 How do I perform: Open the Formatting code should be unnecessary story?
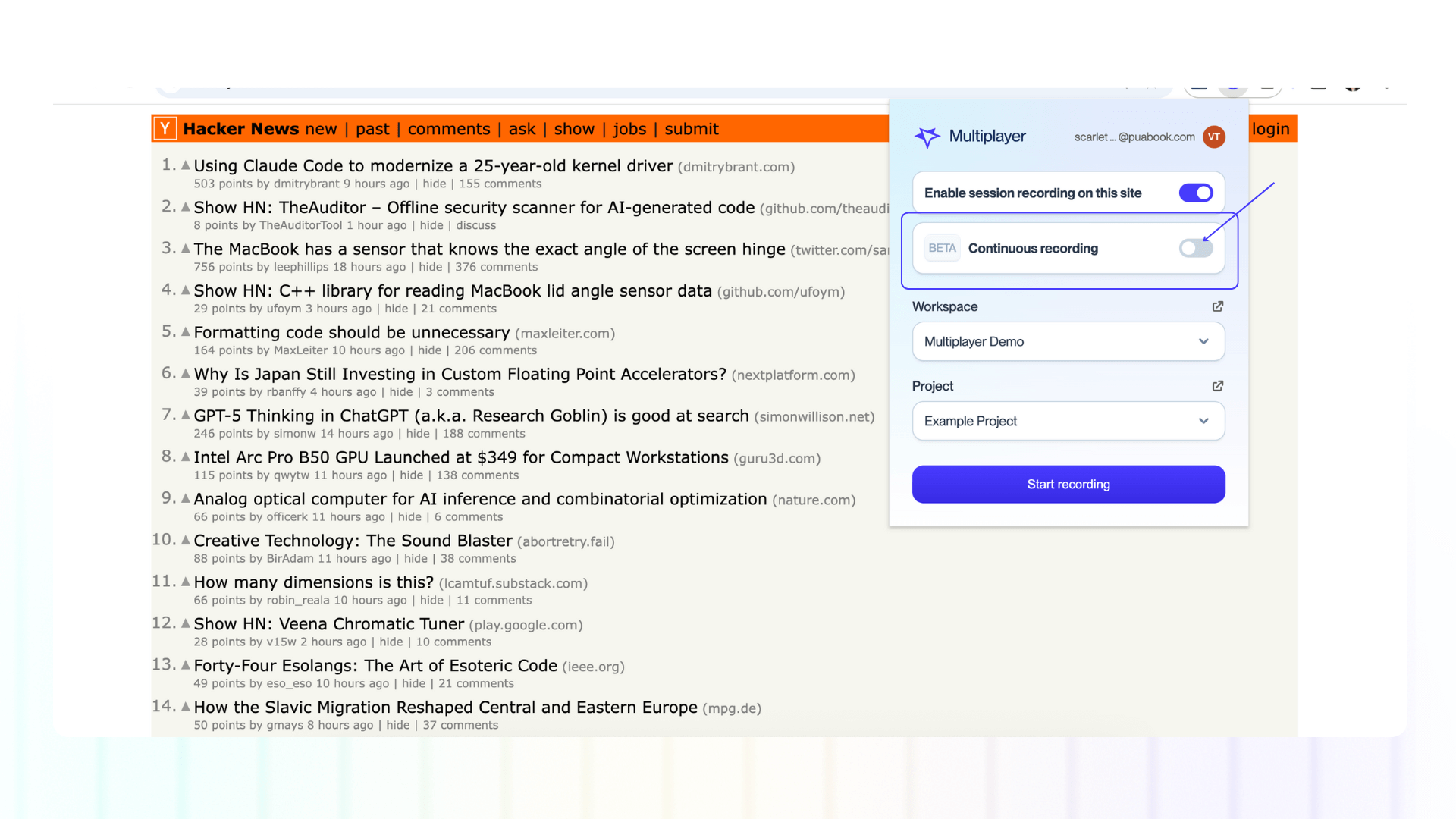352,333
